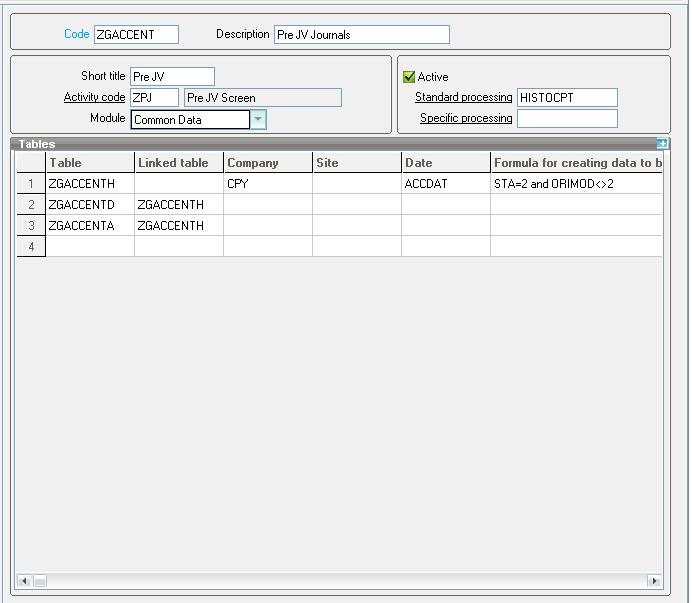This screenshot has height=603, width=692.
Task: Click the Tables panel expand icon
Action: (x=662, y=143)
